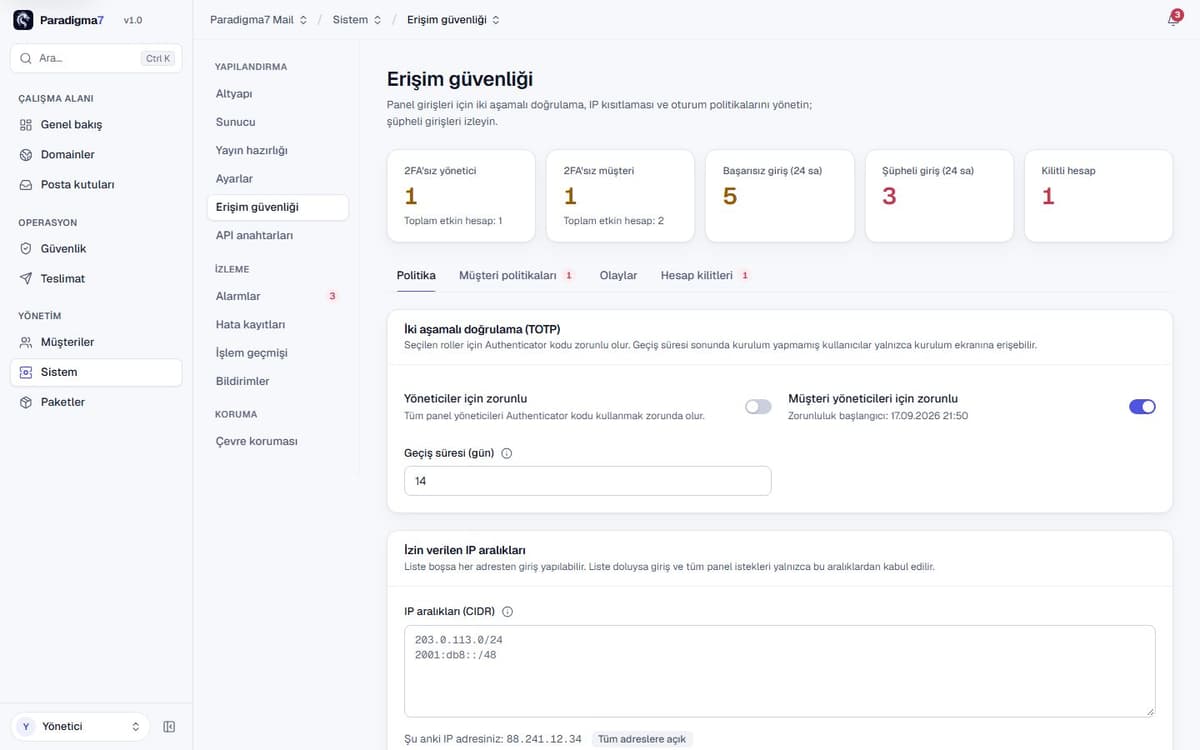Click the Şüpheli giriş (24 sa) card
This screenshot has width=1200, height=750.
pos(939,196)
